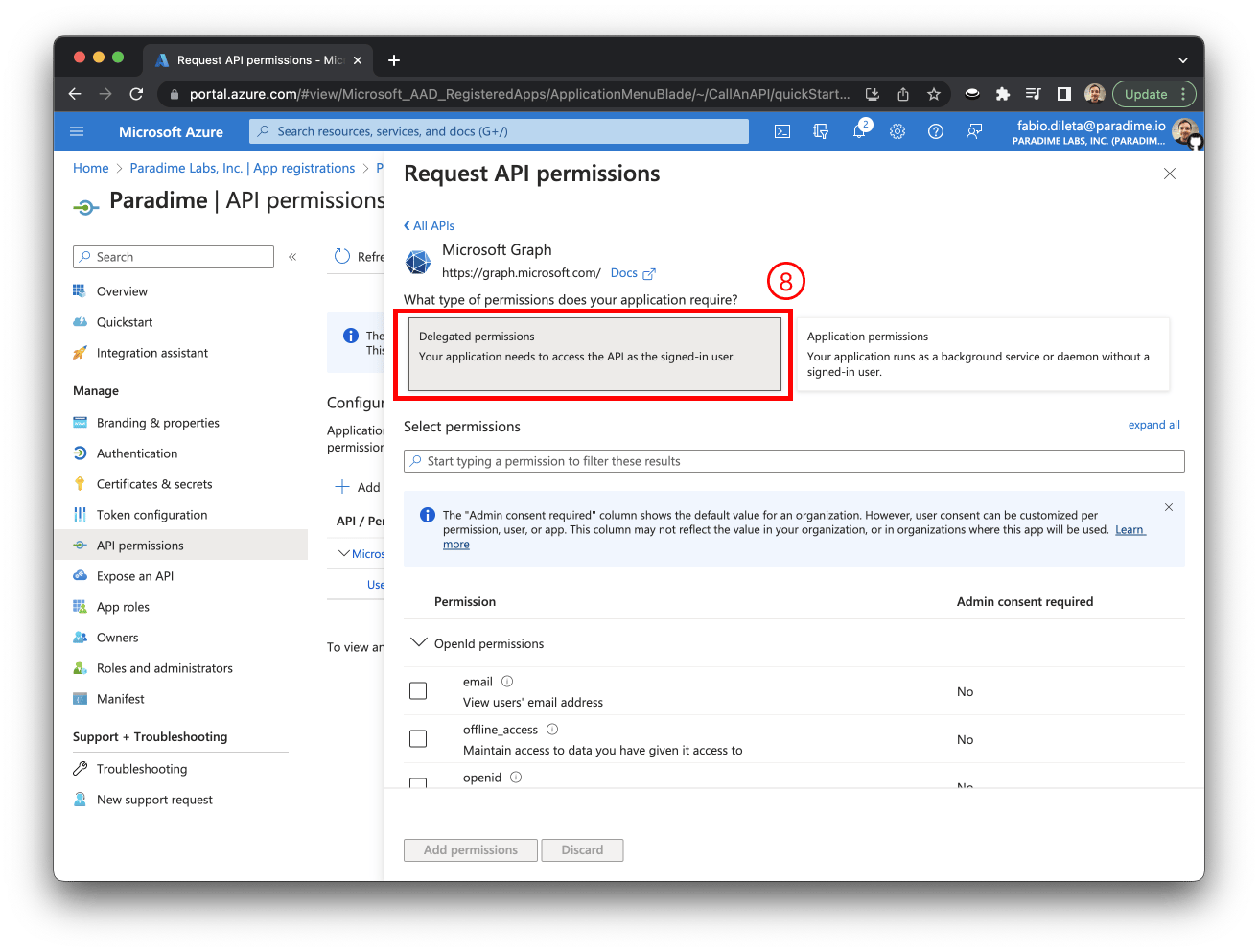1258x952 pixels.
Task: Open the Authentication section
Action: [x=137, y=453]
